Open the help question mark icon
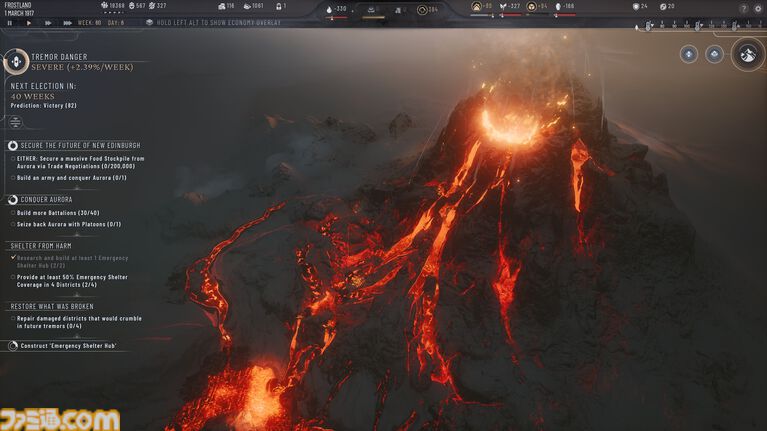Image resolution: width=767 pixels, height=431 pixels. [x=743, y=7]
